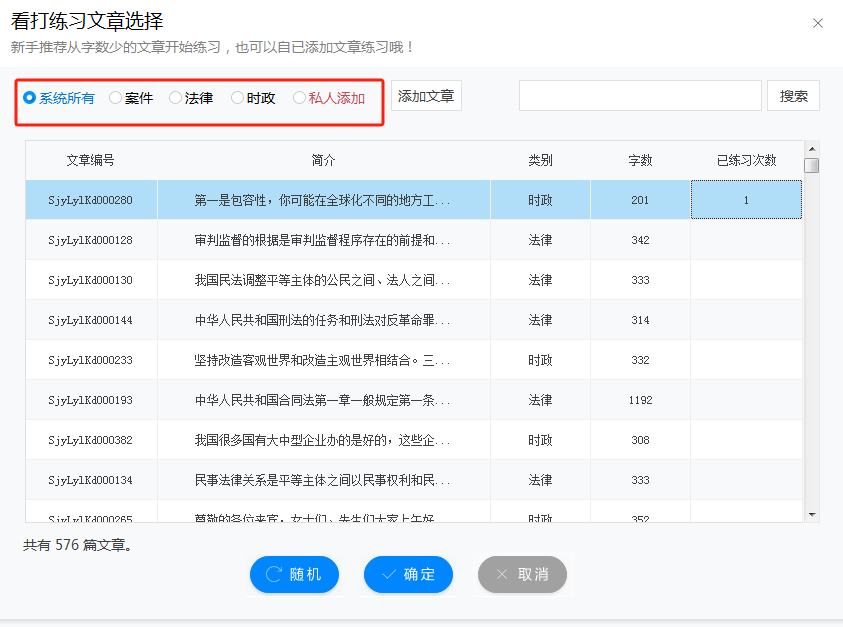Click the 取消 cancel button
The width and height of the screenshot is (843, 627).
522,574
